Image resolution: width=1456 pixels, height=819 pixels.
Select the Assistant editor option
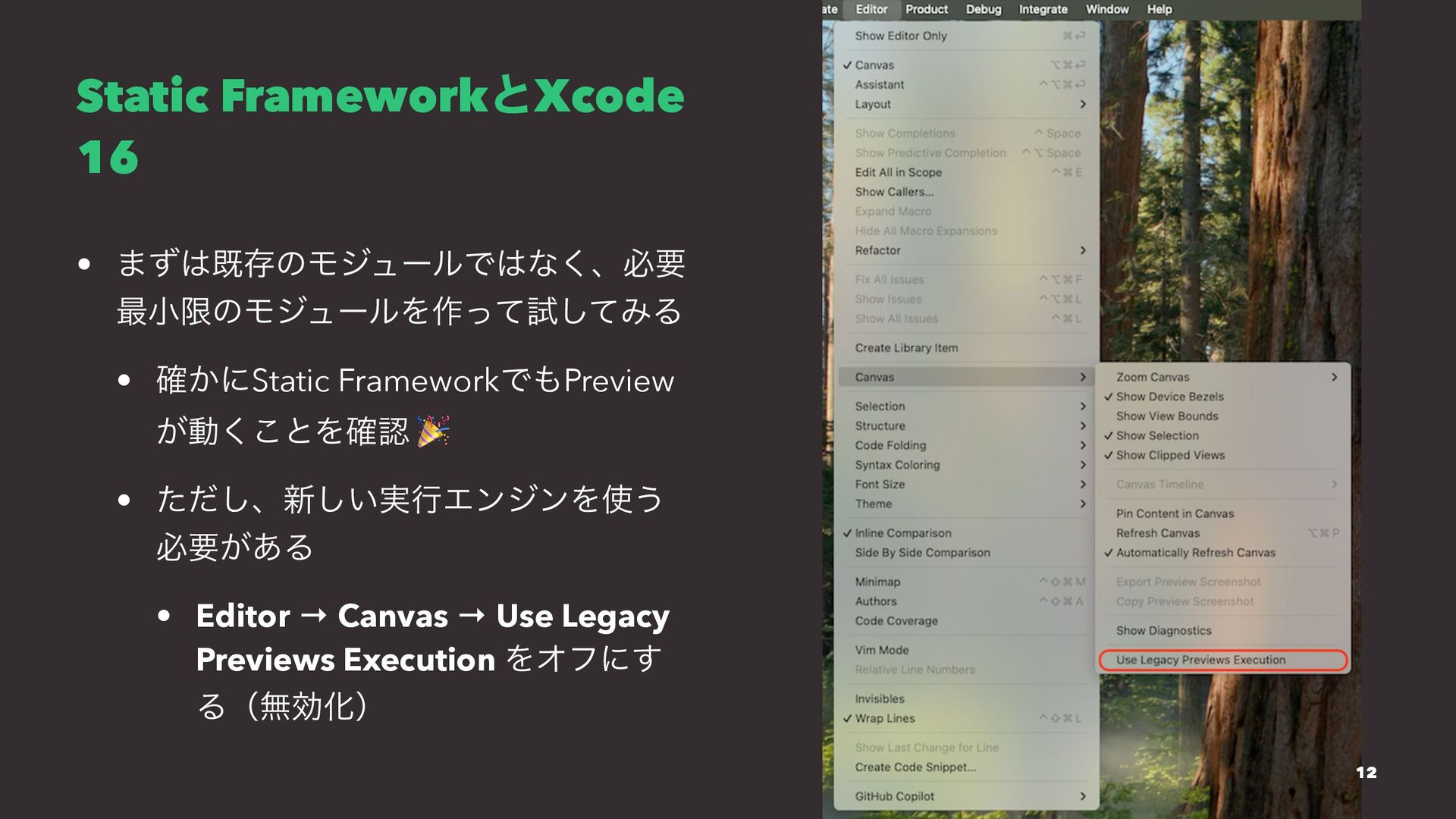click(966, 85)
